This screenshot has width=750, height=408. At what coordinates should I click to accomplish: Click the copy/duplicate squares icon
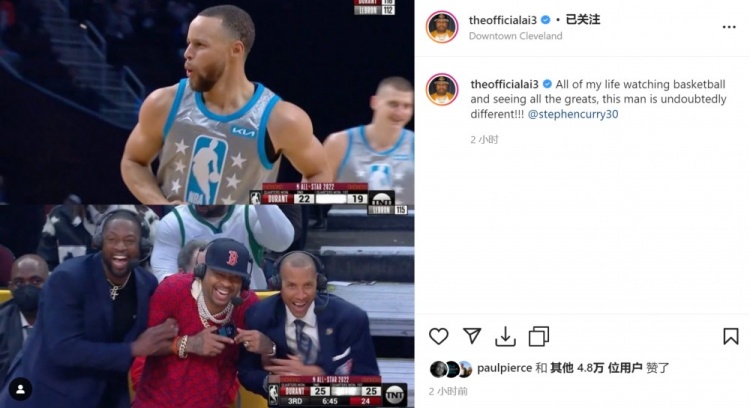coord(539,336)
